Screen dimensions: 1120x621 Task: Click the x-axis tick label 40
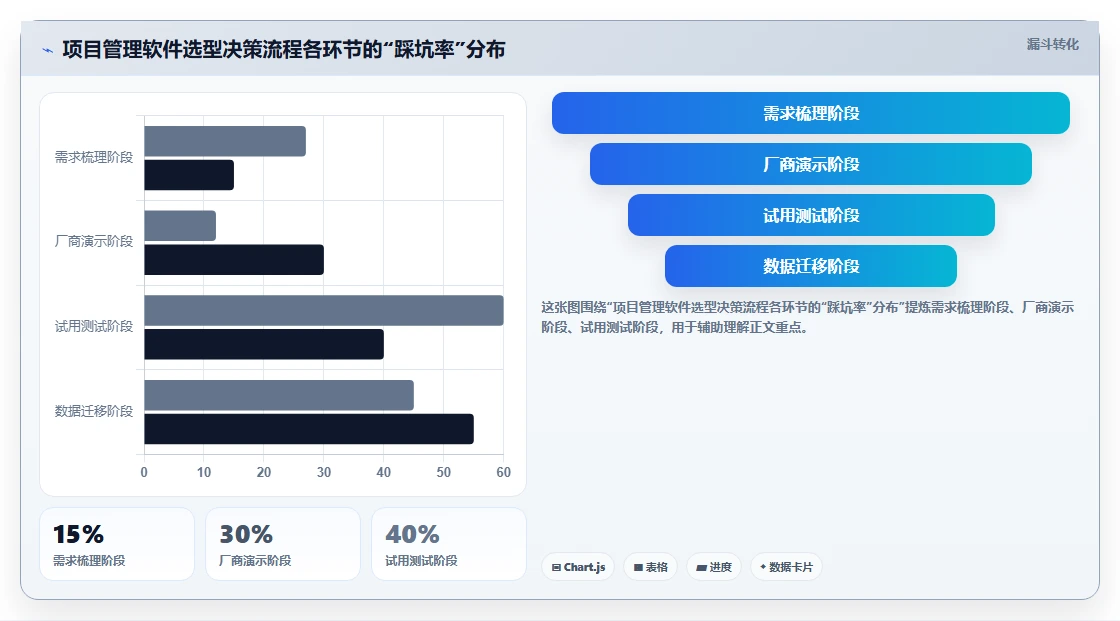coord(384,472)
